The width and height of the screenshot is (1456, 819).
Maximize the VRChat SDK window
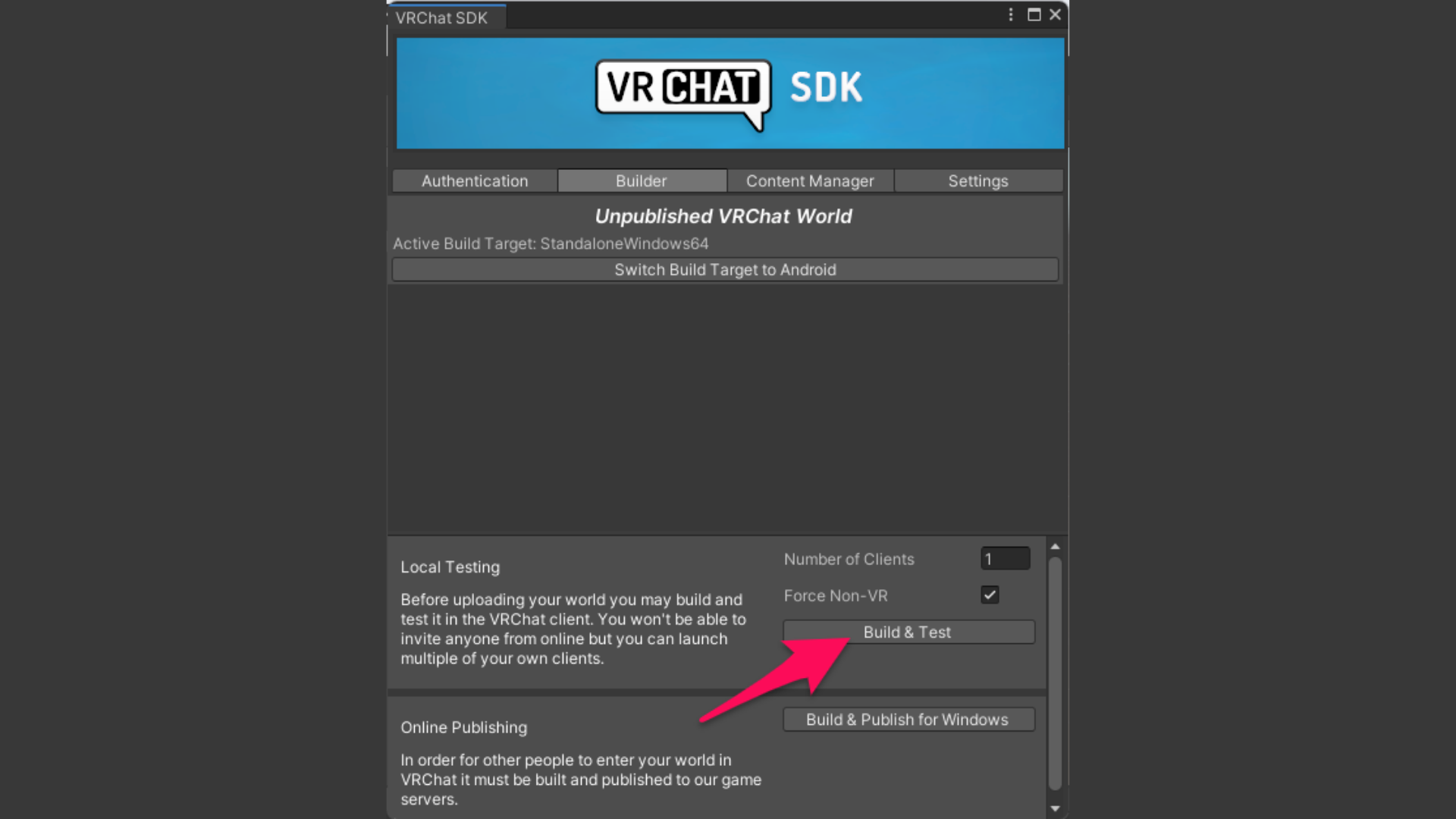click(x=1034, y=14)
